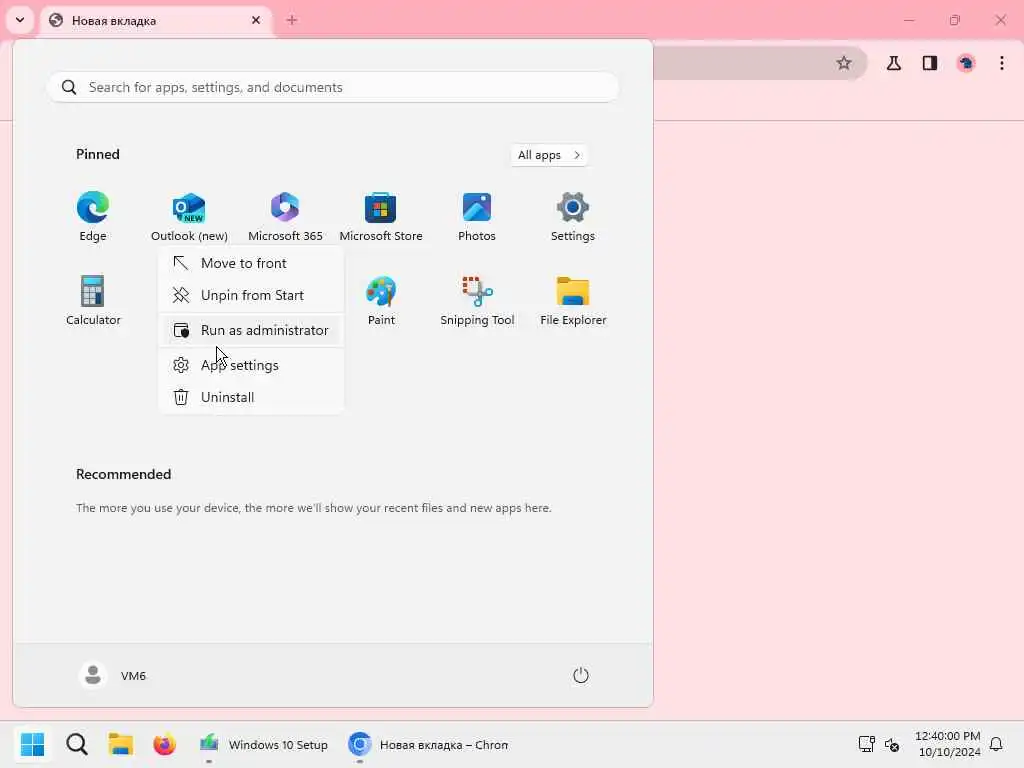Launch Calculator from the Start menu

pyautogui.click(x=93, y=300)
